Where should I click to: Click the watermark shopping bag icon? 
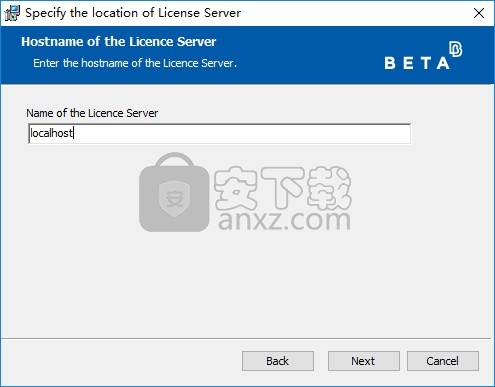point(174,192)
